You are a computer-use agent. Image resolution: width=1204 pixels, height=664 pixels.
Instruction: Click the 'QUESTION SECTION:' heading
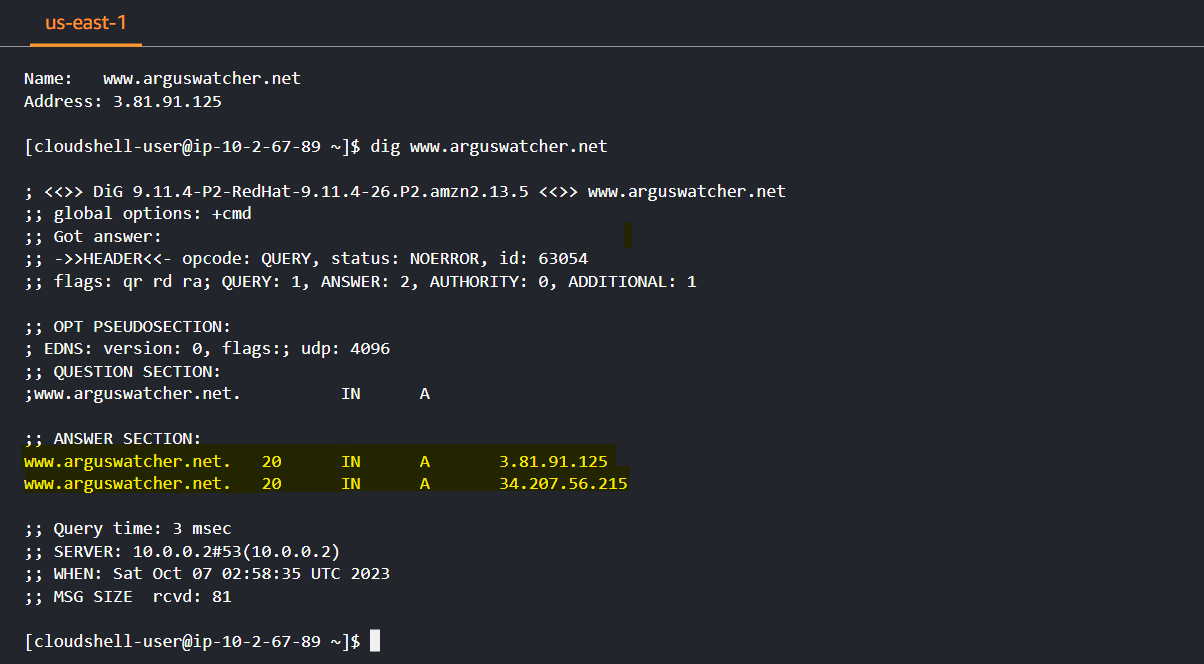tap(122, 372)
